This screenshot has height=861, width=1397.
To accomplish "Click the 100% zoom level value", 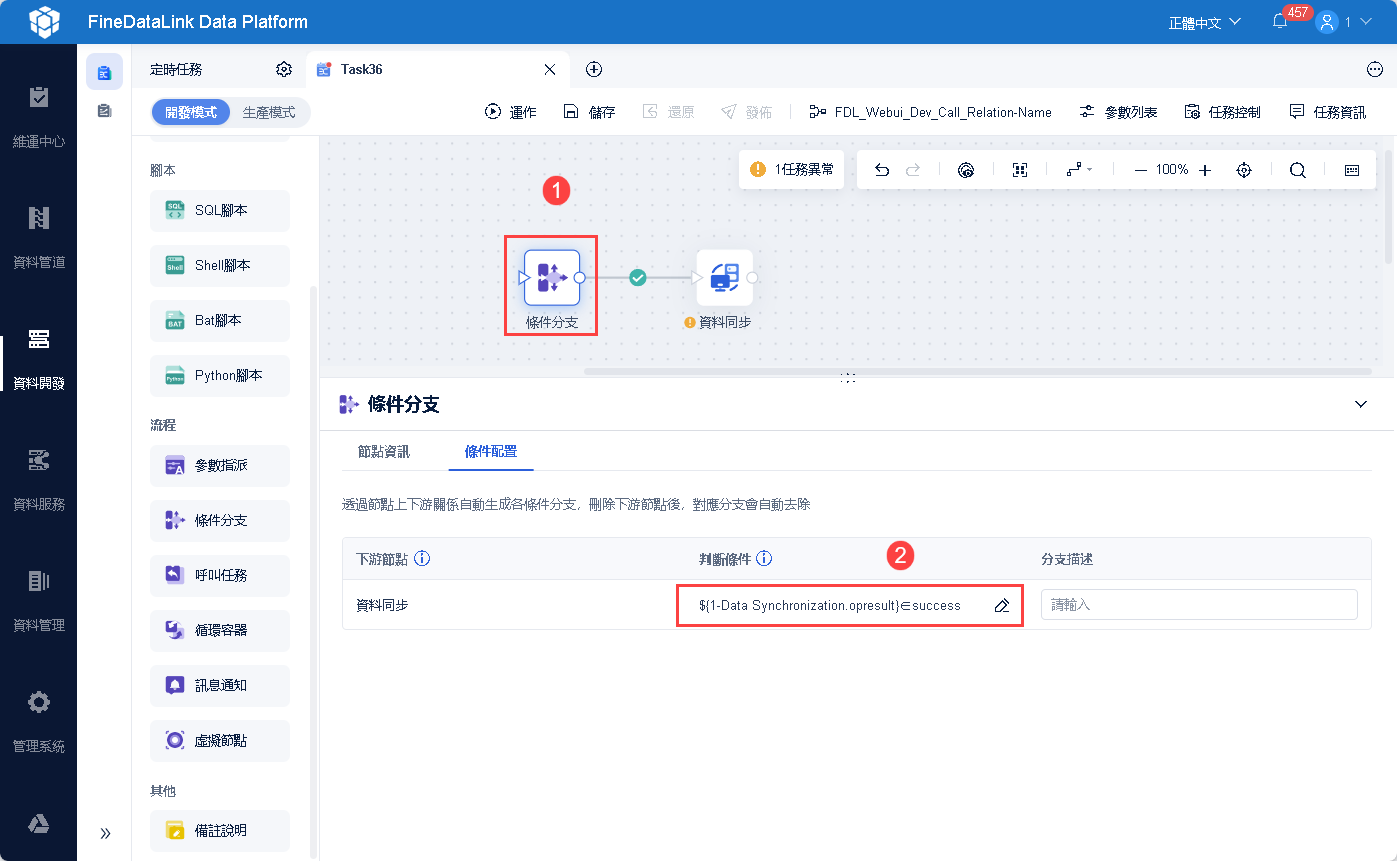I will coord(1172,170).
